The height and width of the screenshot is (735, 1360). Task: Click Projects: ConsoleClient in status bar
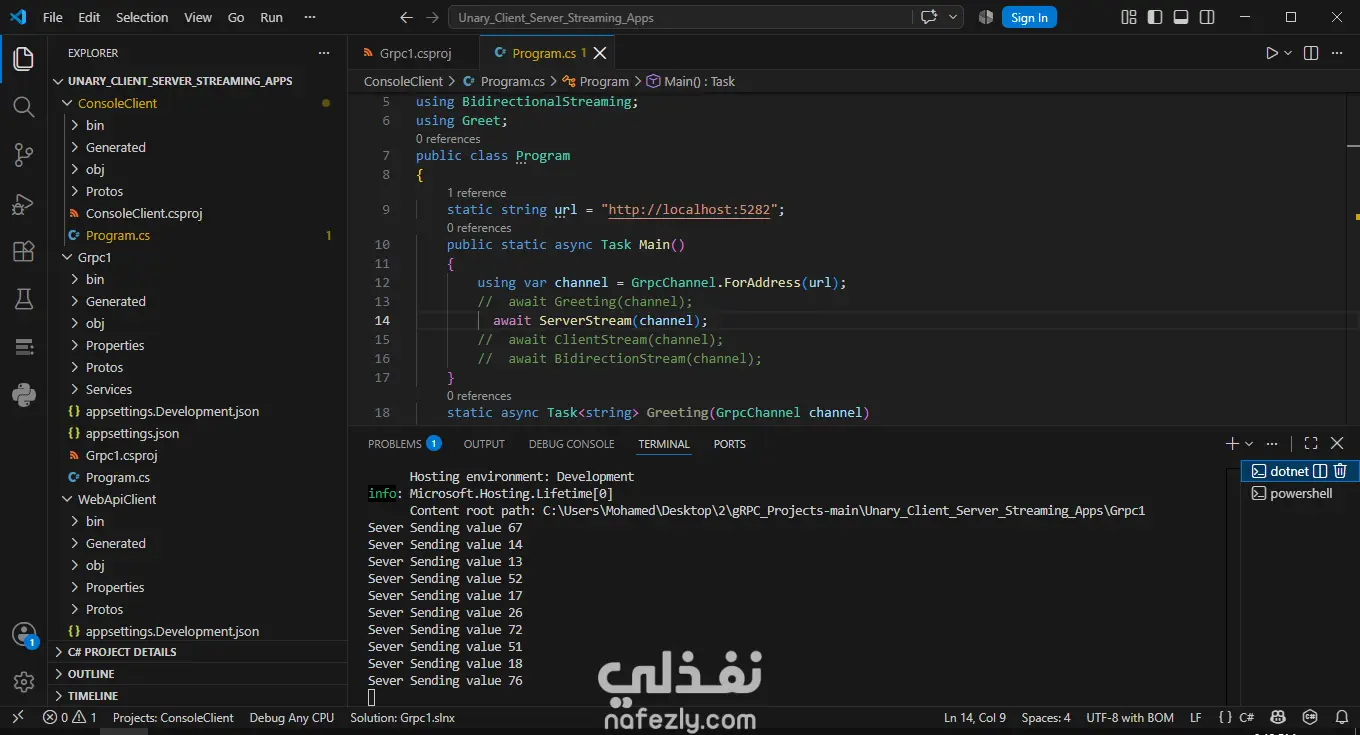coord(173,717)
